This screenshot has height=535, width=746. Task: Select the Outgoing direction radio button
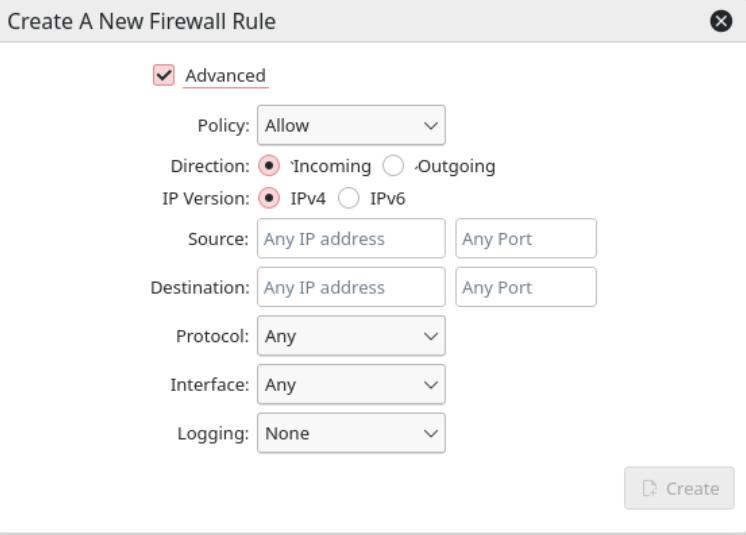393,166
